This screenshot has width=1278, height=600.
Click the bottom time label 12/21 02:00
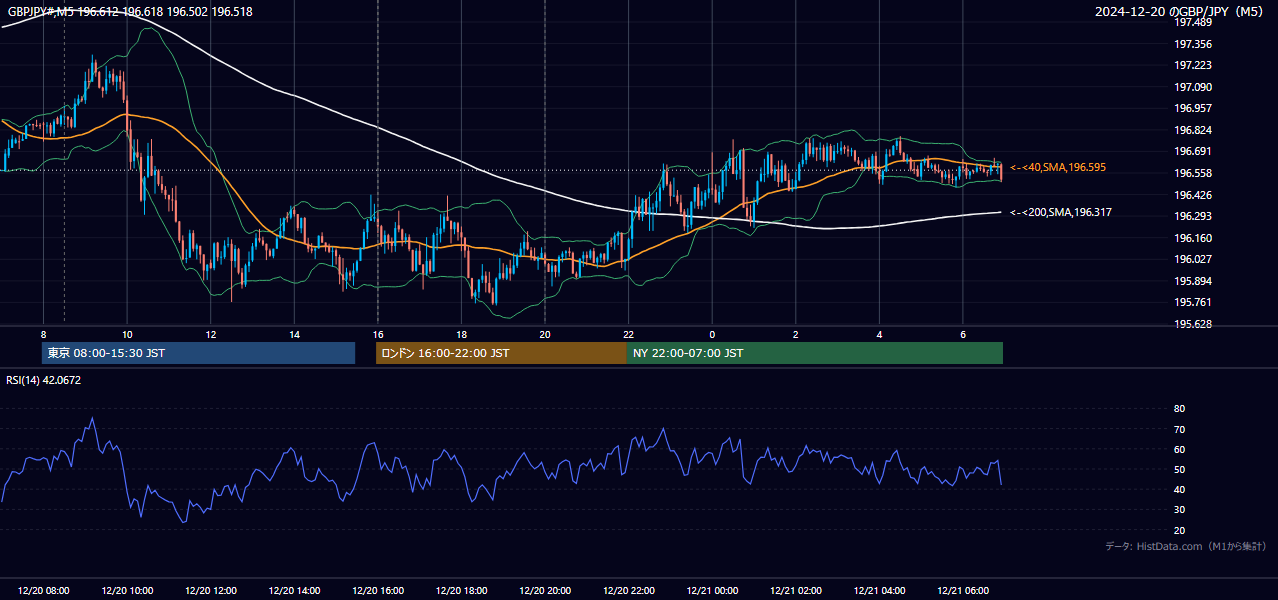(x=796, y=591)
